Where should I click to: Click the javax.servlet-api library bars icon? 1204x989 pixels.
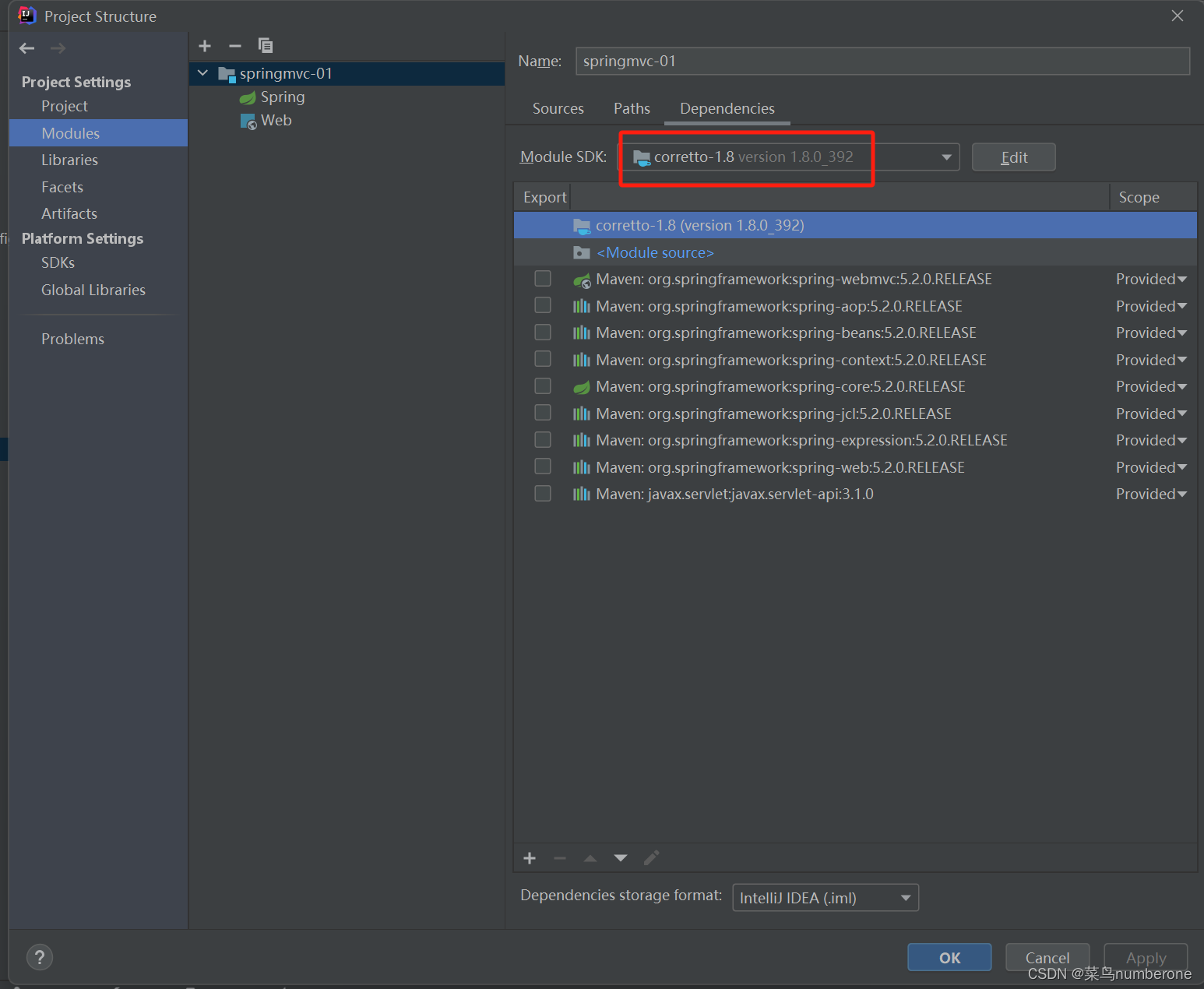pyautogui.click(x=582, y=494)
